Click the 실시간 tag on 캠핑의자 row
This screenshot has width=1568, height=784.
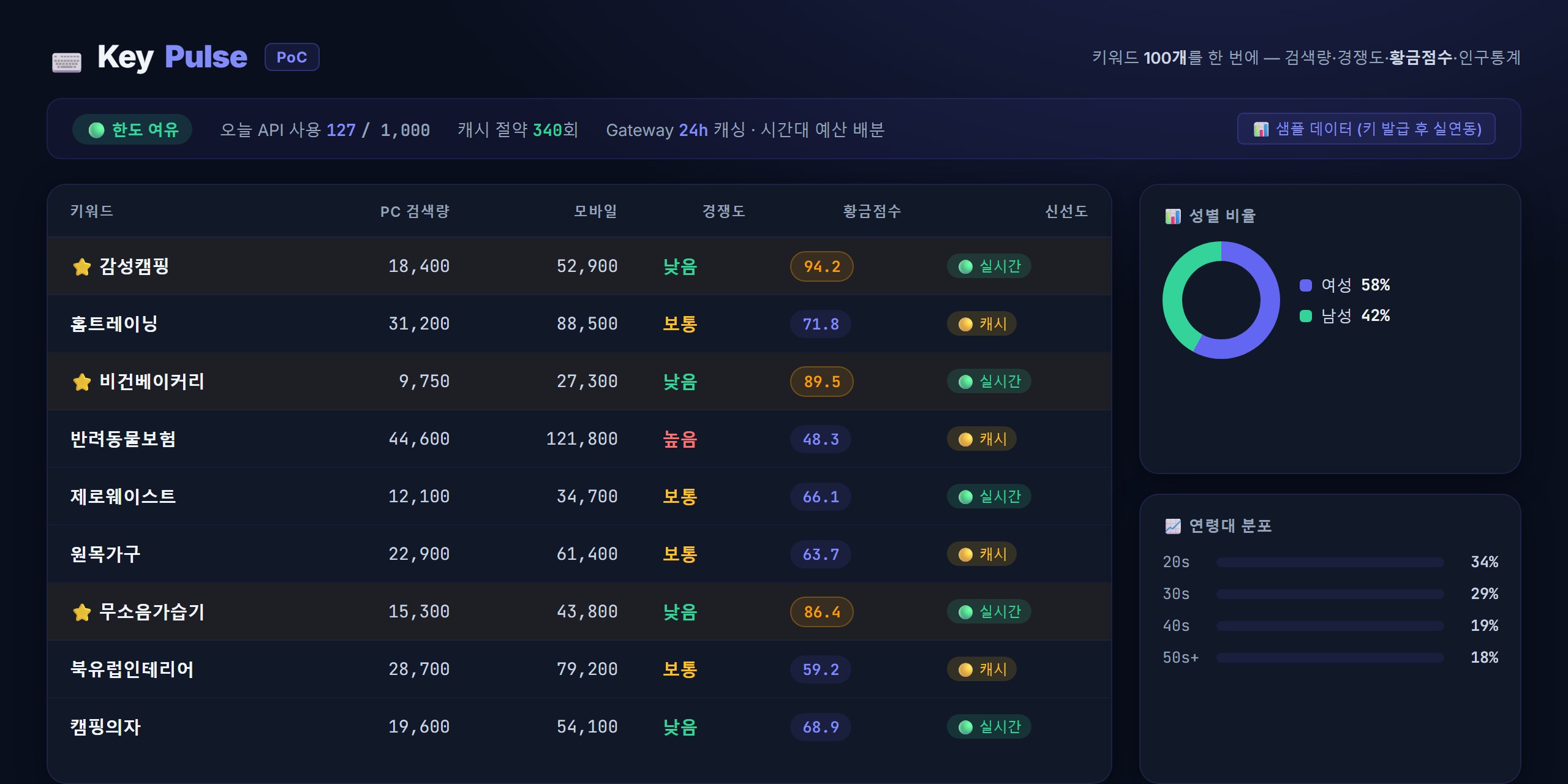pyautogui.click(x=989, y=727)
